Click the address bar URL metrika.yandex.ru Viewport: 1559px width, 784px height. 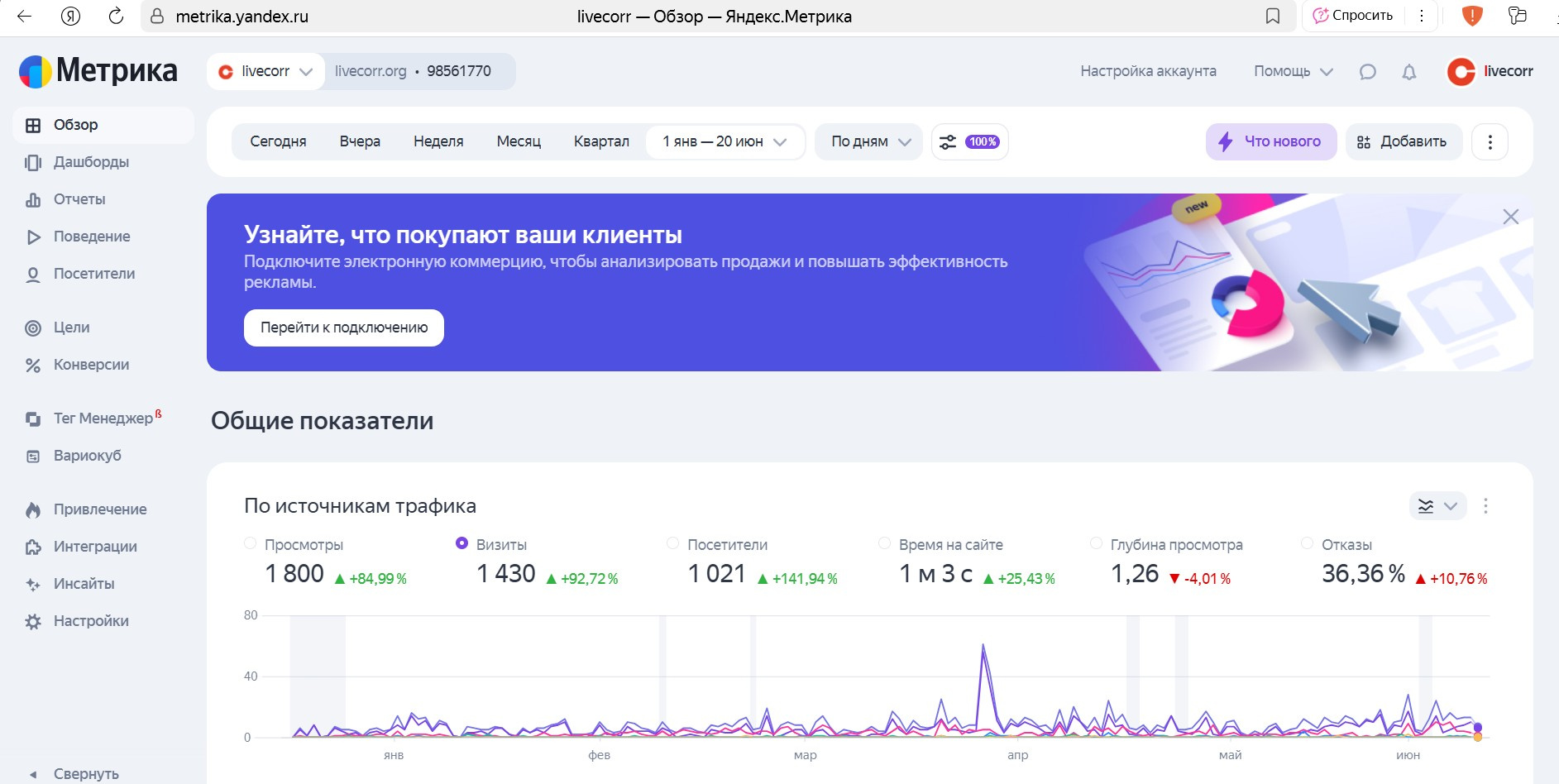click(242, 17)
